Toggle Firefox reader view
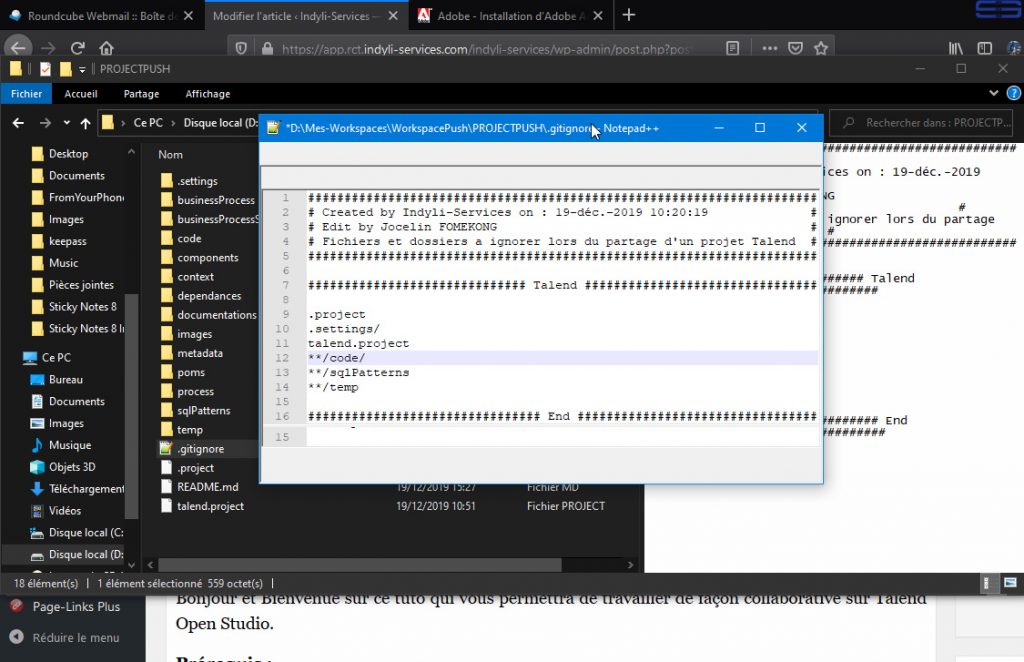 point(733,48)
